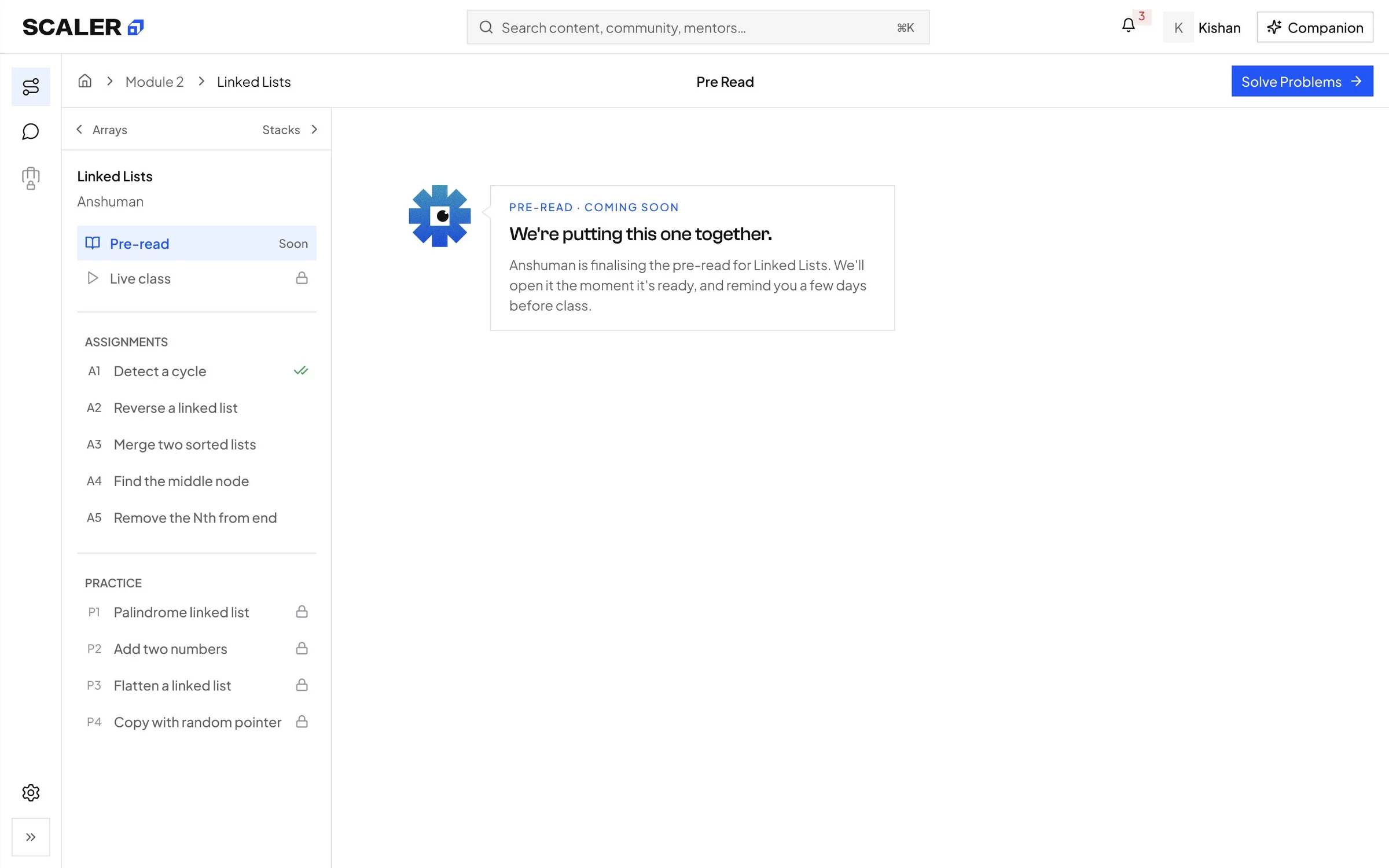Click the Pre Read page title
1389x868 pixels.
coord(725,82)
